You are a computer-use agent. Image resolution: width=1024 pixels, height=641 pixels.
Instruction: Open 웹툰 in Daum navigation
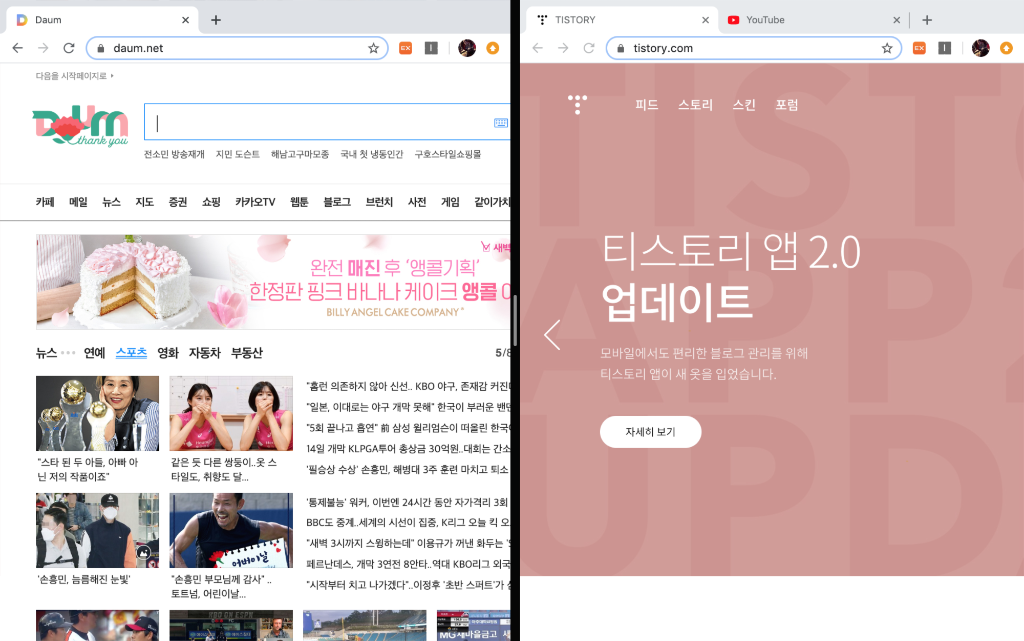click(x=299, y=202)
